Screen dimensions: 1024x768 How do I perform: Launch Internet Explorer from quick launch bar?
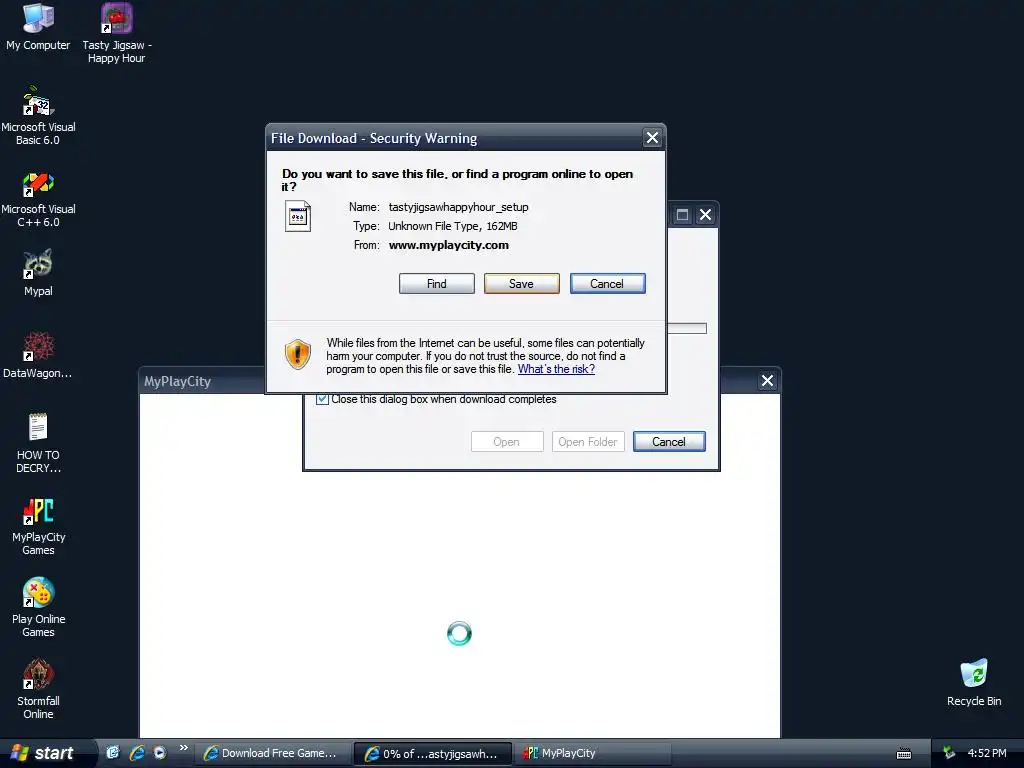pos(136,753)
